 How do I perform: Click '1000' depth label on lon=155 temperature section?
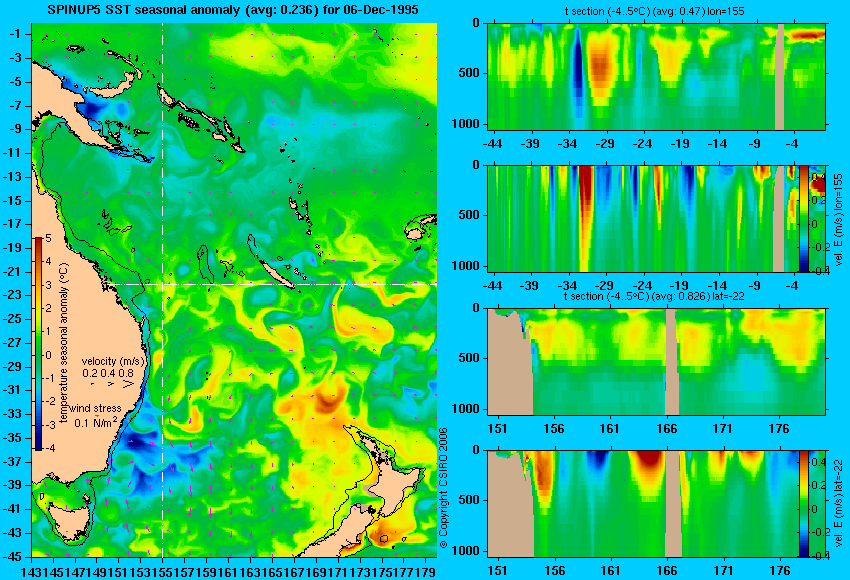466,124
